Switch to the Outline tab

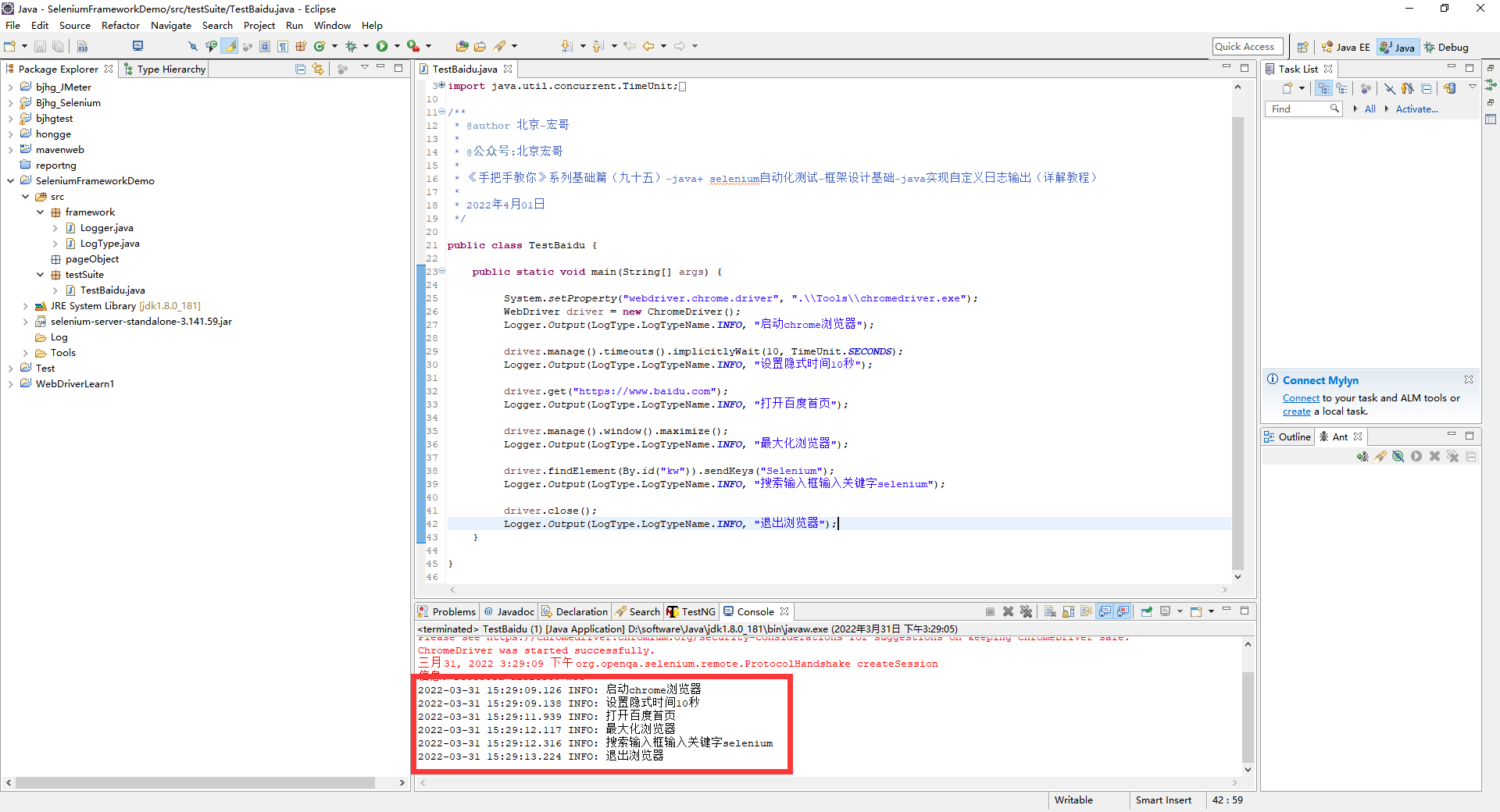point(1287,436)
